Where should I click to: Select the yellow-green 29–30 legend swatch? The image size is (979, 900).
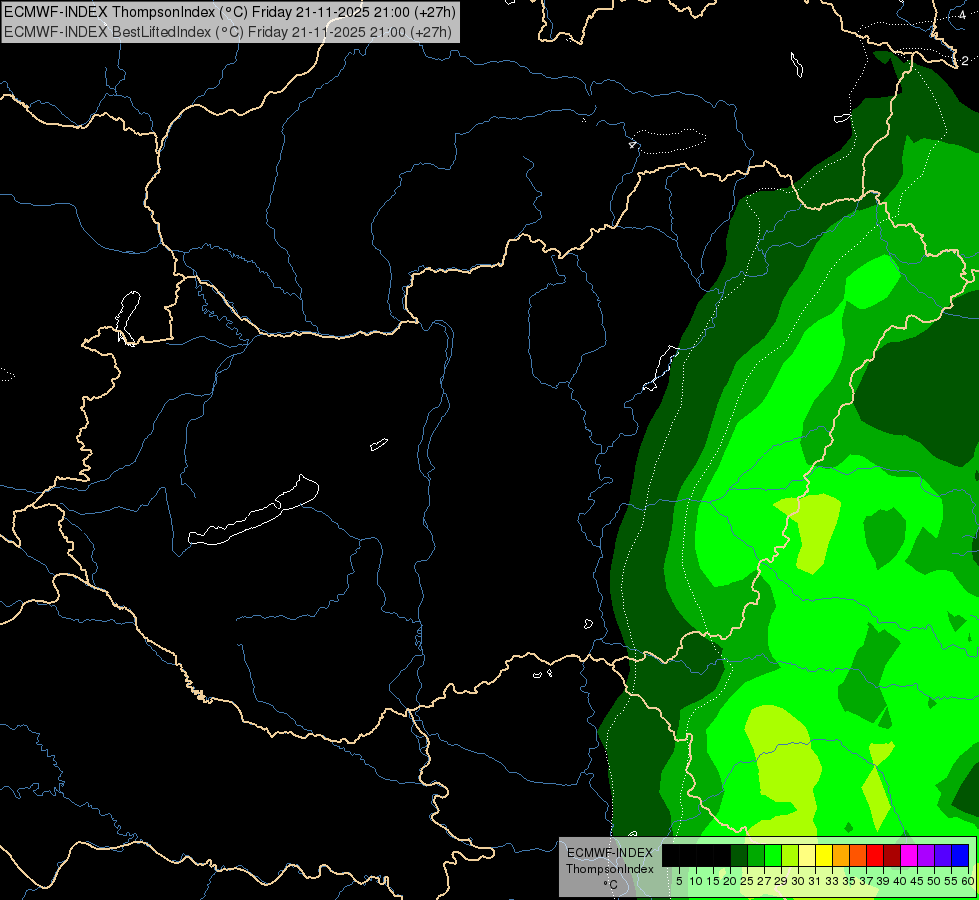coord(790,855)
